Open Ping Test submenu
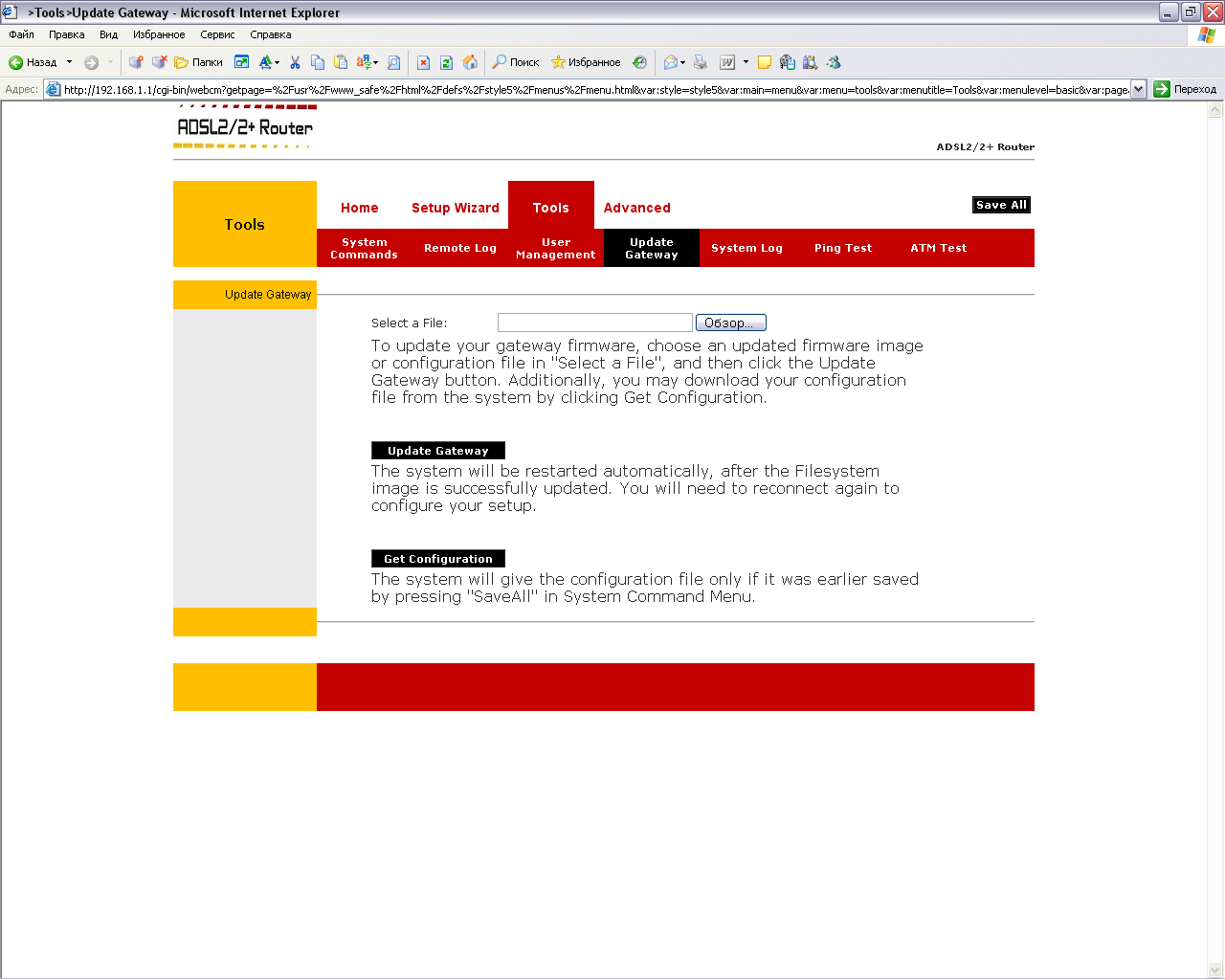This screenshot has width=1225, height=980. click(x=843, y=248)
